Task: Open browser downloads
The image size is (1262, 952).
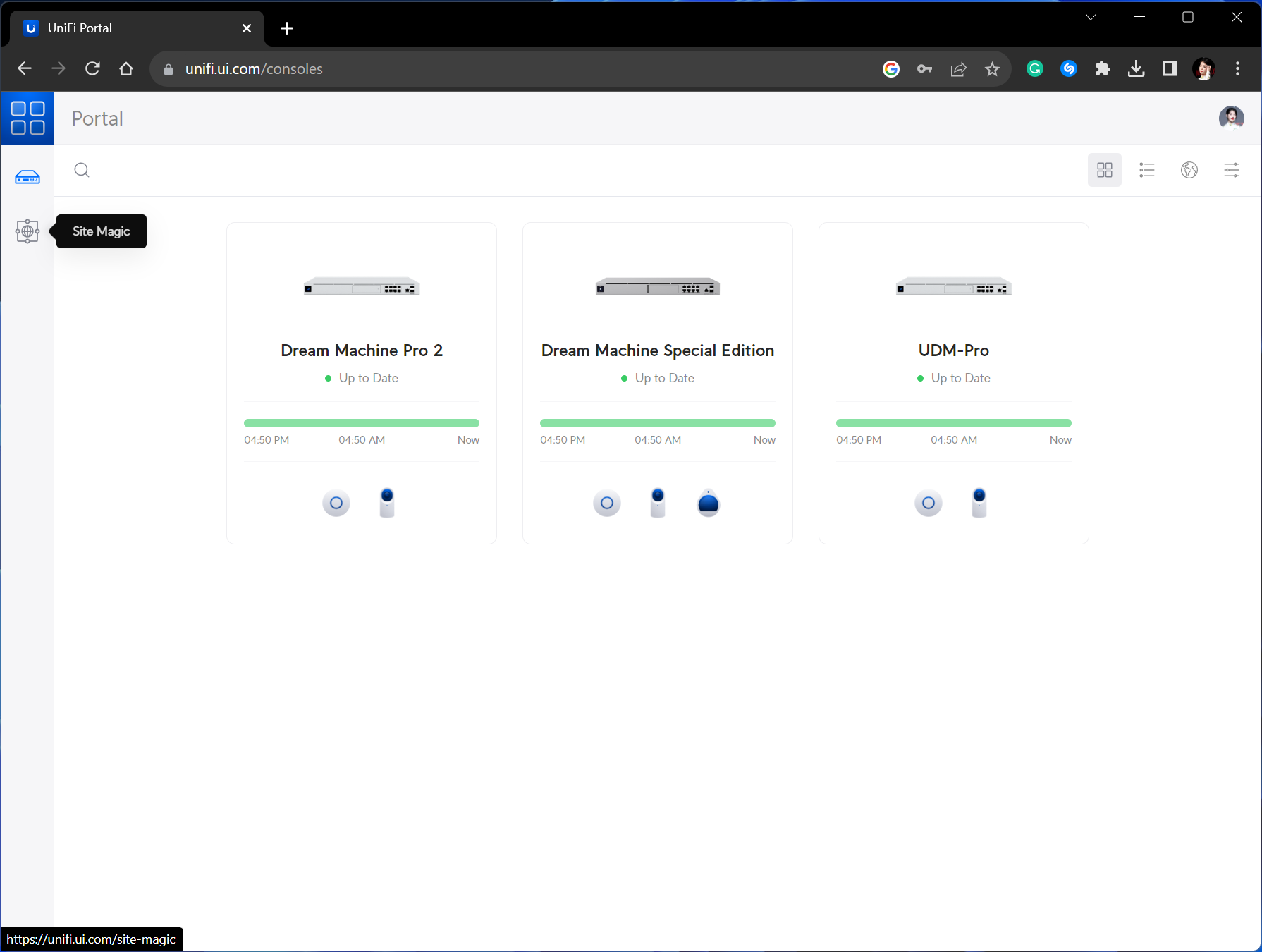Action: (x=1137, y=68)
